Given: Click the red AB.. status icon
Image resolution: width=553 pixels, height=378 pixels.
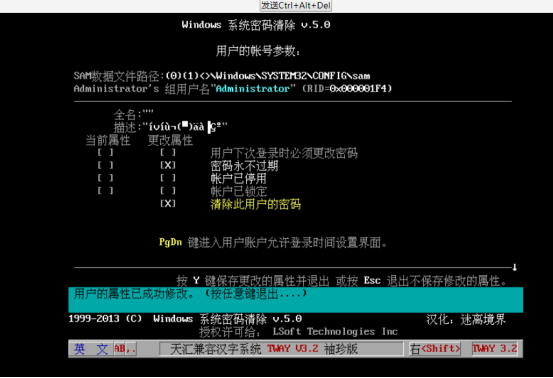Looking at the screenshot, I should pyautogui.click(x=125, y=349).
